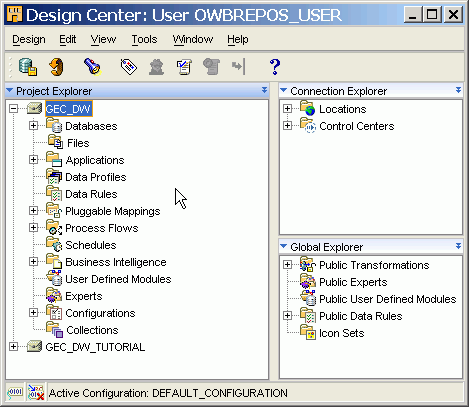Click the Files folder icon
Image resolution: width=469 pixels, height=407 pixels.
tap(55, 142)
